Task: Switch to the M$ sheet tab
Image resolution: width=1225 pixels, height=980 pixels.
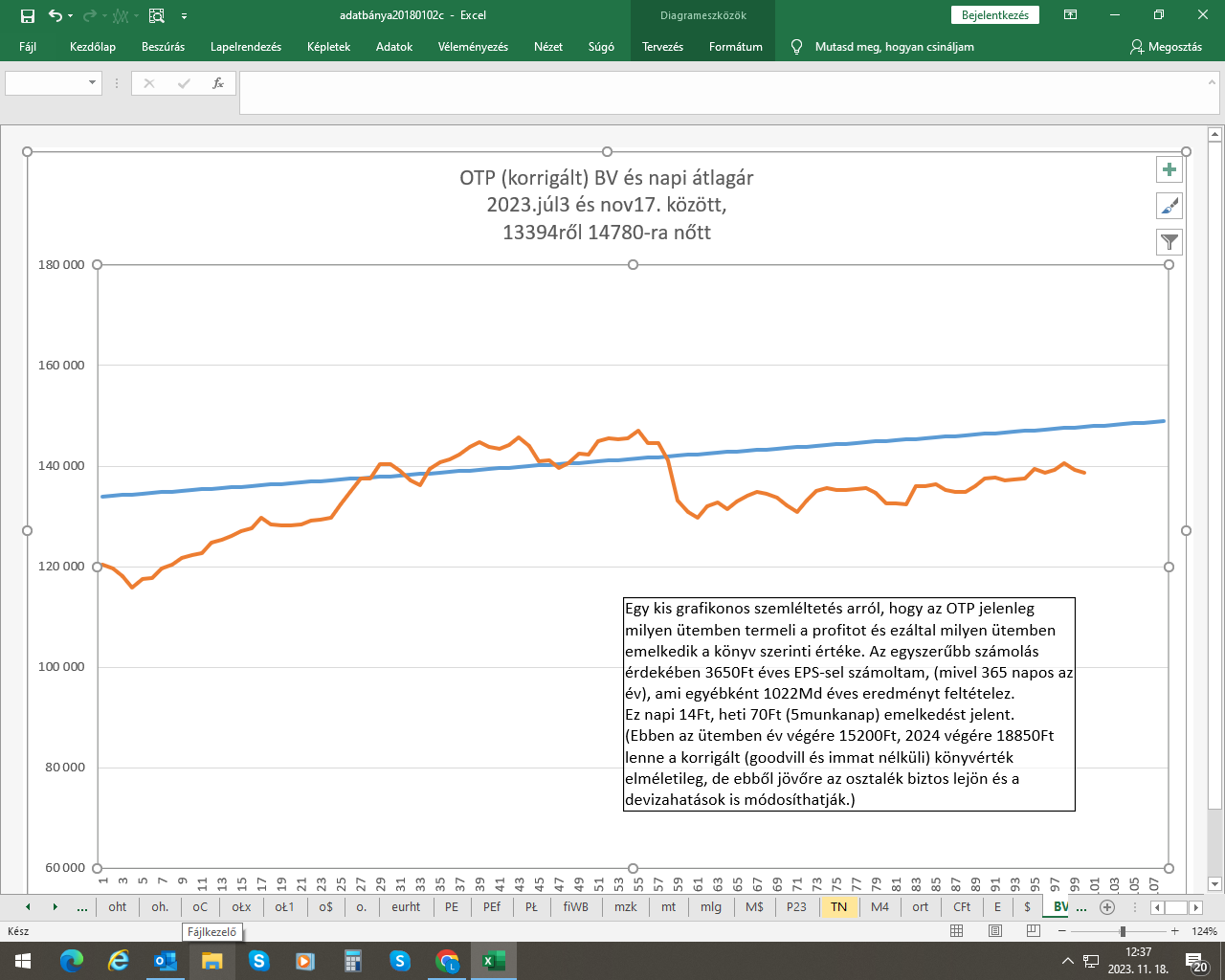Action: click(754, 907)
